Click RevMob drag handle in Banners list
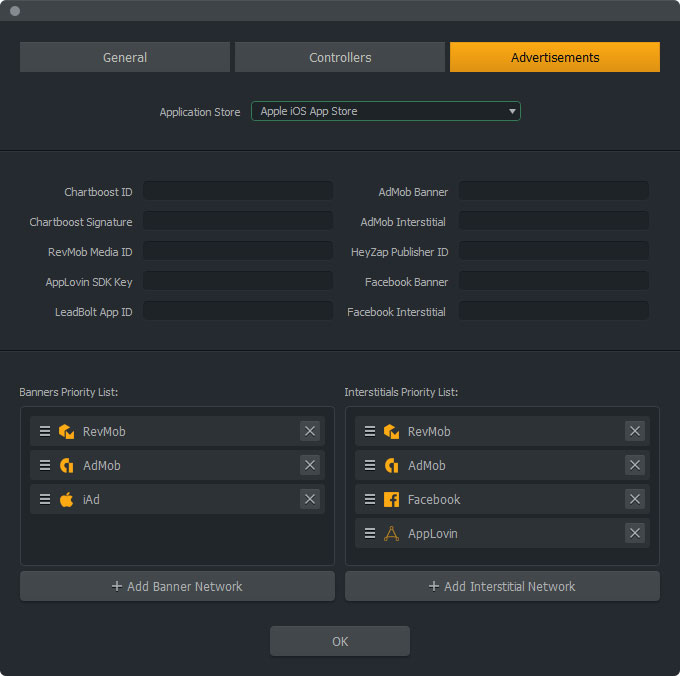The width and height of the screenshot is (680, 676). pyautogui.click(x=45, y=431)
